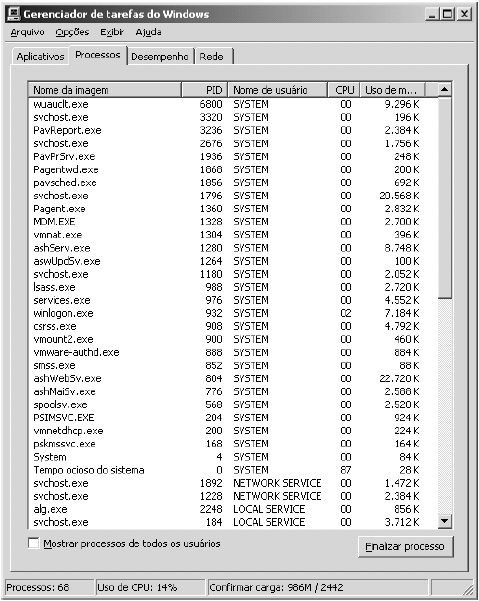Click the scrollbar up arrow

coord(445,90)
